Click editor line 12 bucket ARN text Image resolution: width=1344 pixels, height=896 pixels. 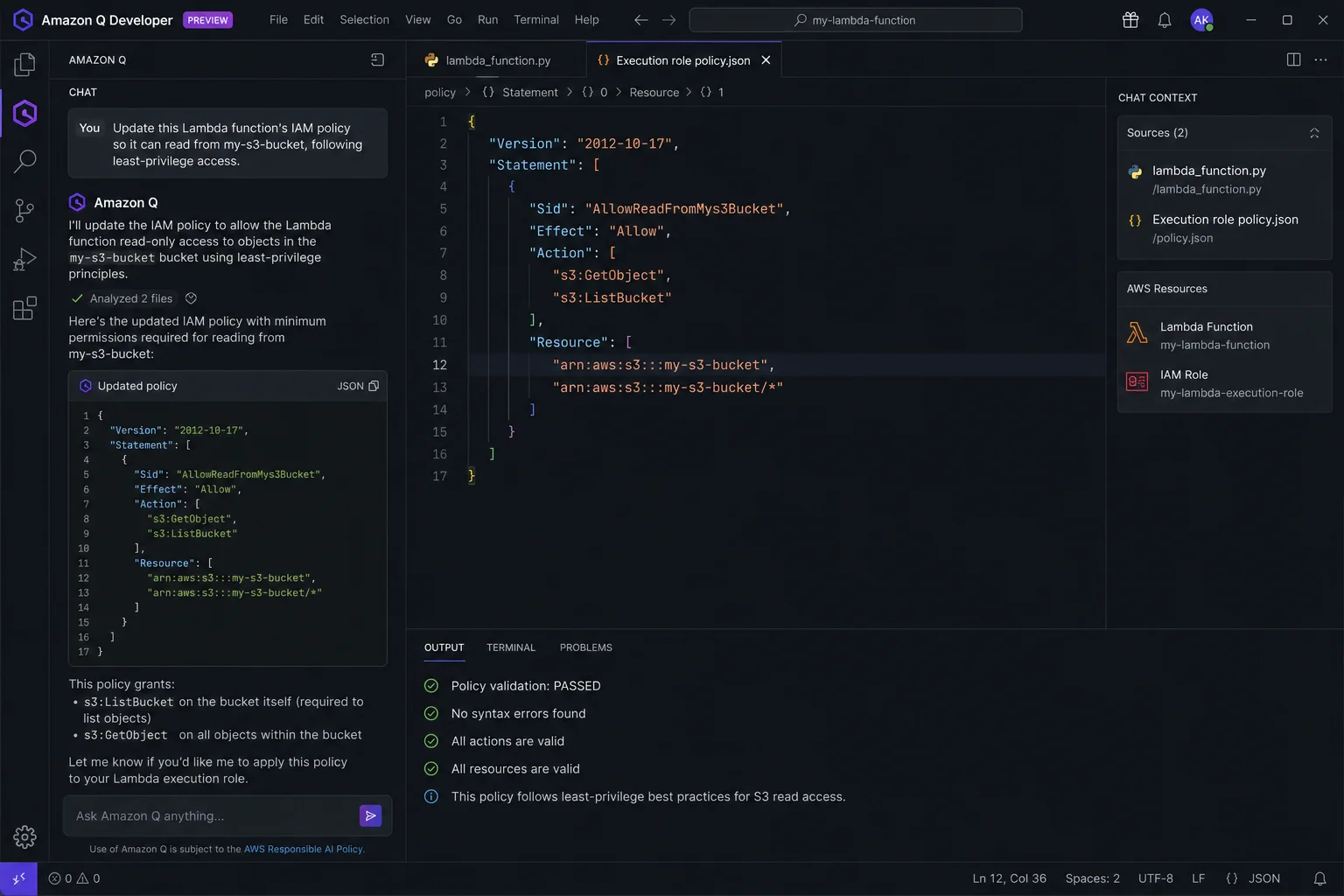tap(663, 365)
